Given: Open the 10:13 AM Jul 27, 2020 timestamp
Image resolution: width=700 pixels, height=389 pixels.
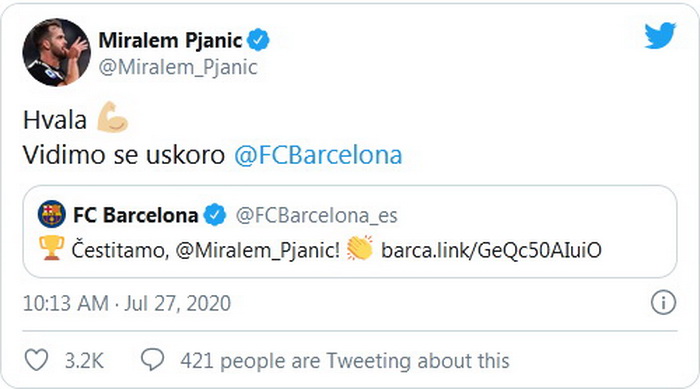Looking at the screenshot, I should [x=127, y=303].
